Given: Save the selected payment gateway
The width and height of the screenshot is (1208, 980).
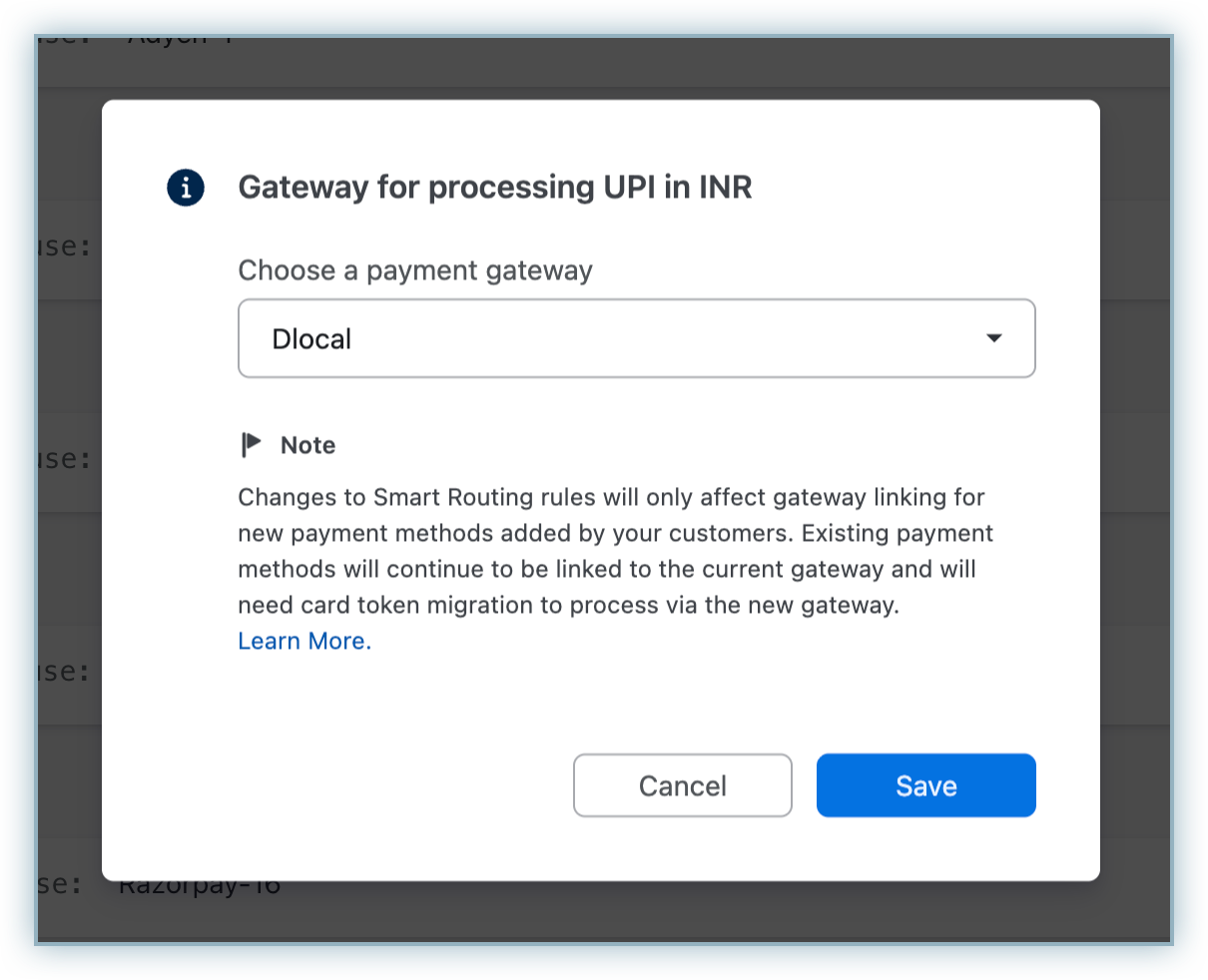Looking at the screenshot, I should [x=925, y=785].
